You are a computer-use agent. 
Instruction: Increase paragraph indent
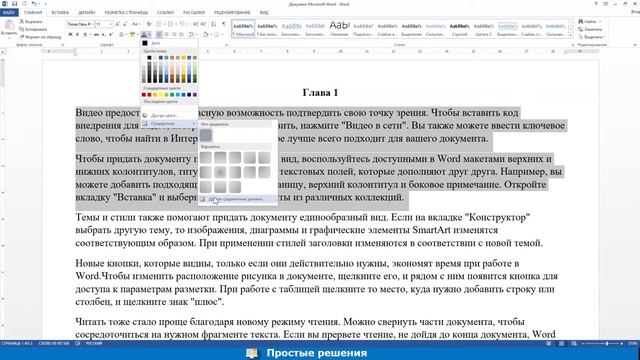coord(204,24)
